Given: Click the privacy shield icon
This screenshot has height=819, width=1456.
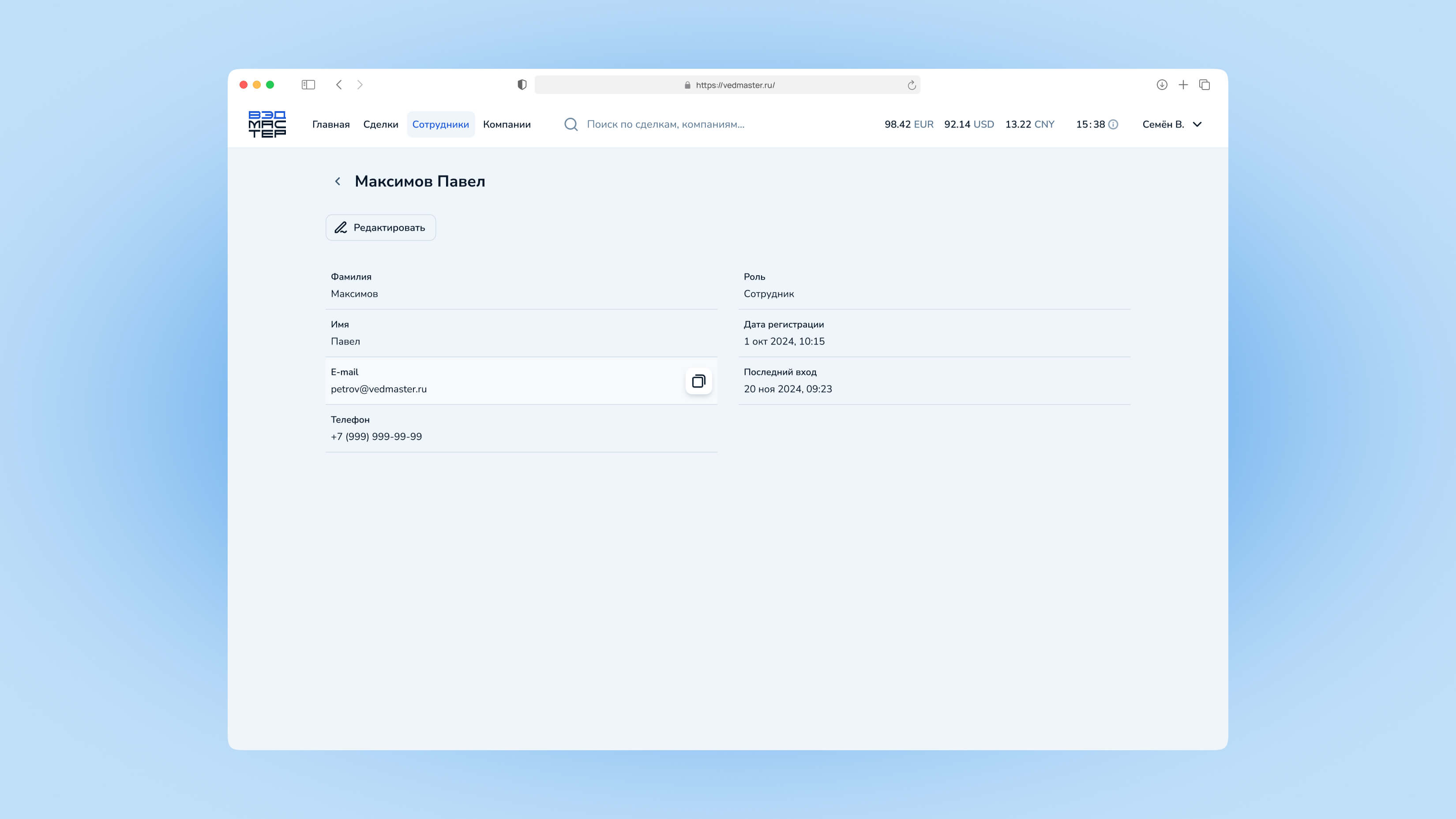Looking at the screenshot, I should 522,85.
